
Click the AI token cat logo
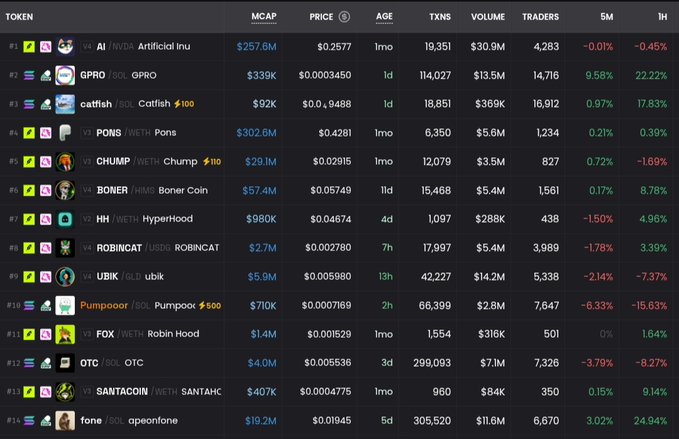click(65, 46)
